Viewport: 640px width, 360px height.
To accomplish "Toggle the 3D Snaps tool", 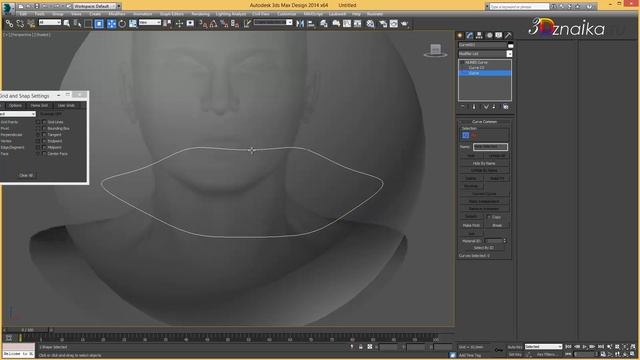I will click(203, 24).
